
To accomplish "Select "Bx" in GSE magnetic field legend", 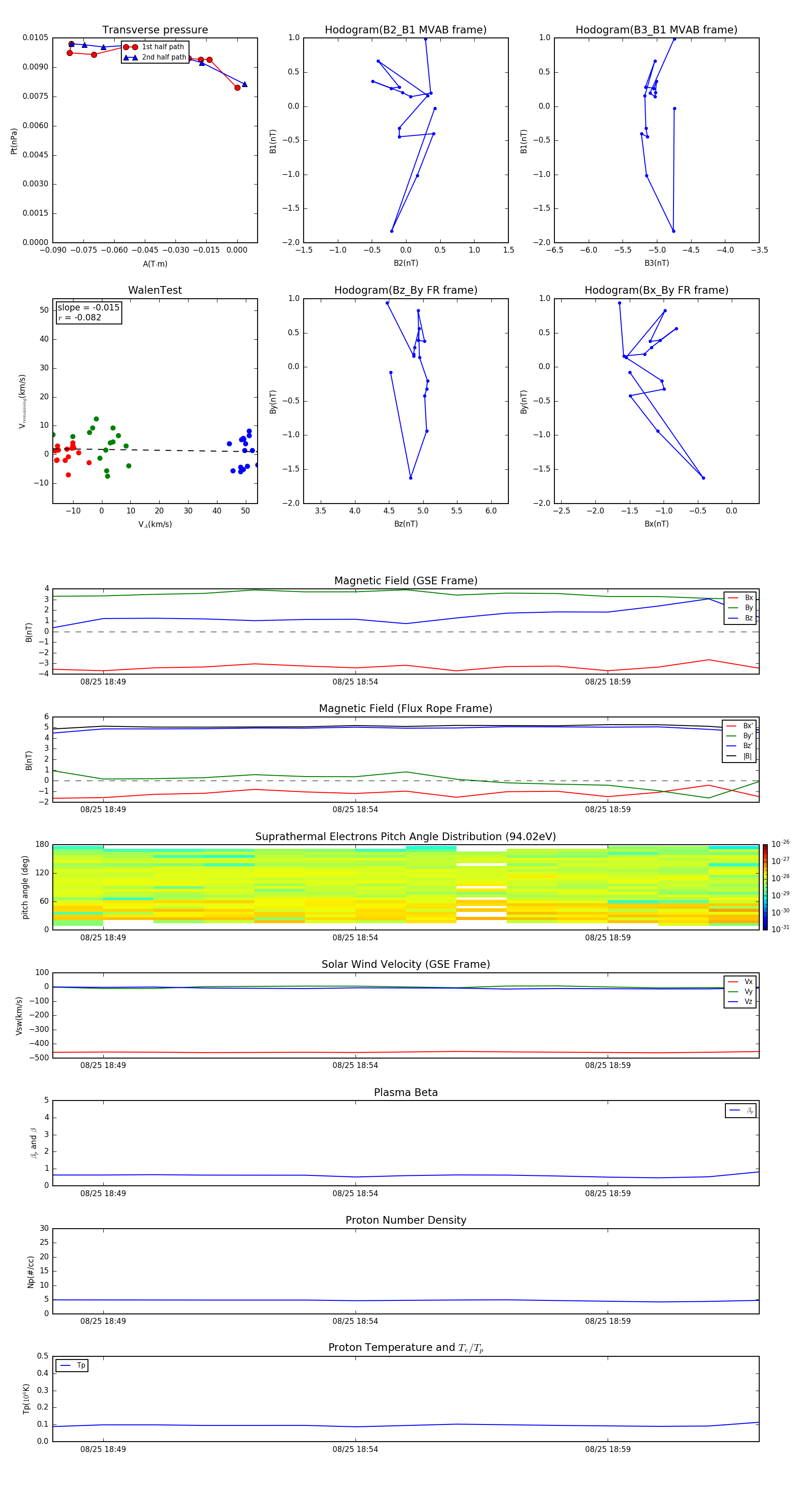I will click(741, 598).
